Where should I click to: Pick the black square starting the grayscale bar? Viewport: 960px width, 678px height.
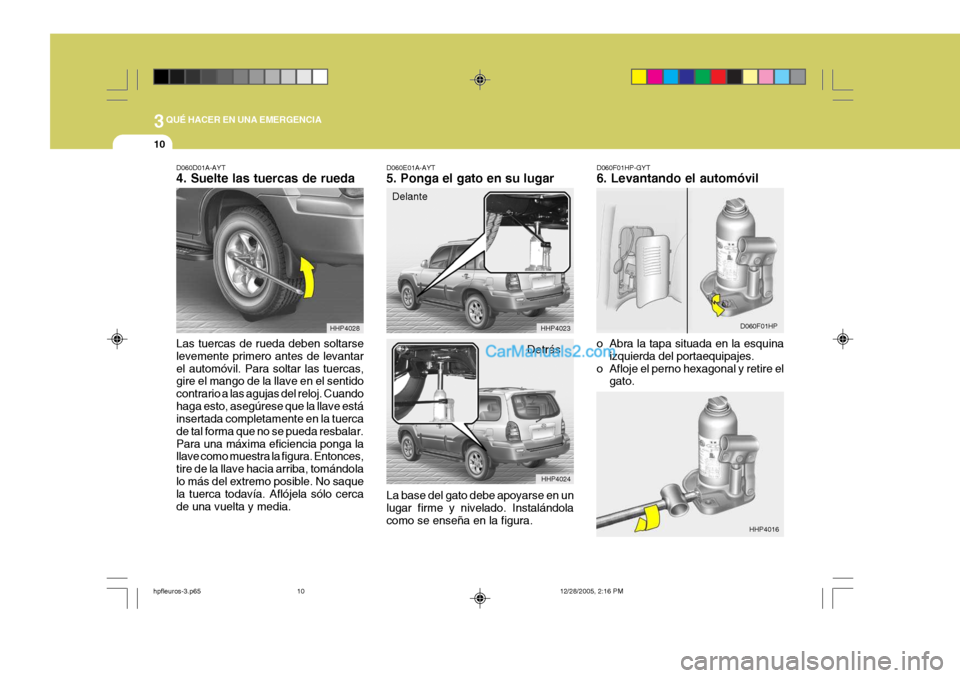[x=161, y=77]
